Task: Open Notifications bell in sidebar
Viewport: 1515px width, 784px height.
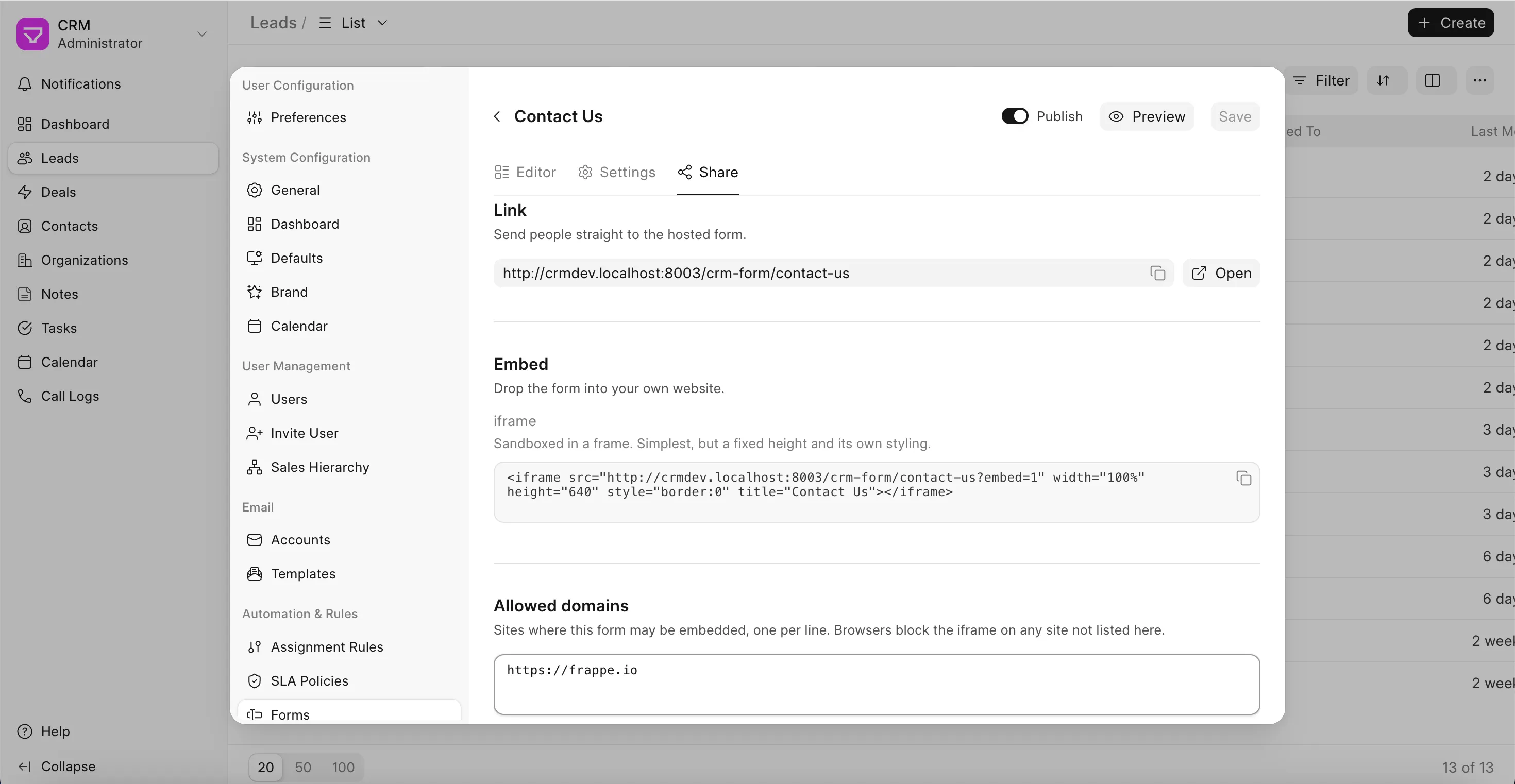Action: (113, 84)
